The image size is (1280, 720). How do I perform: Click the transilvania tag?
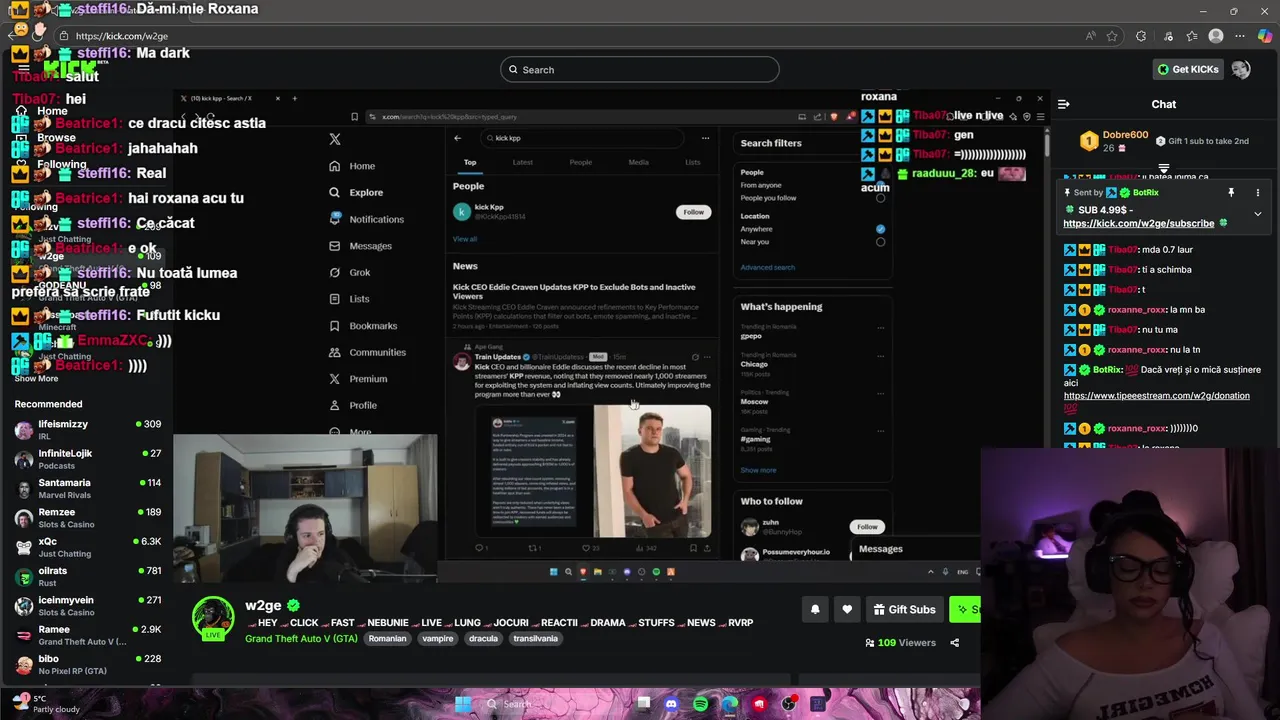click(535, 639)
